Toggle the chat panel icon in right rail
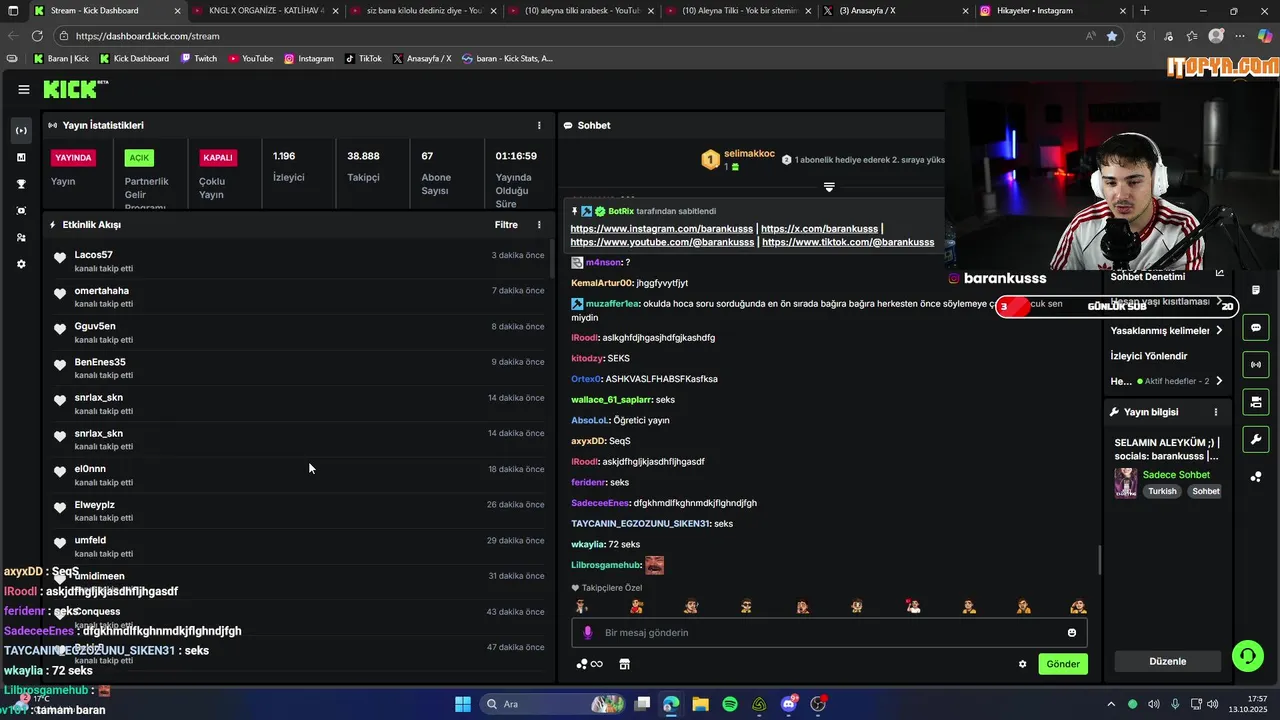1280x720 pixels. [x=1255, y=327]
